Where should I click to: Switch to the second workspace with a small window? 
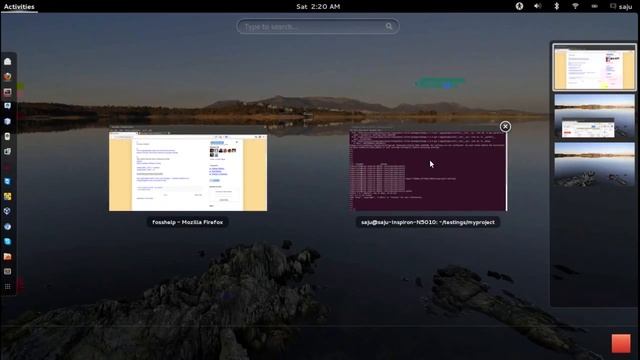594,116
